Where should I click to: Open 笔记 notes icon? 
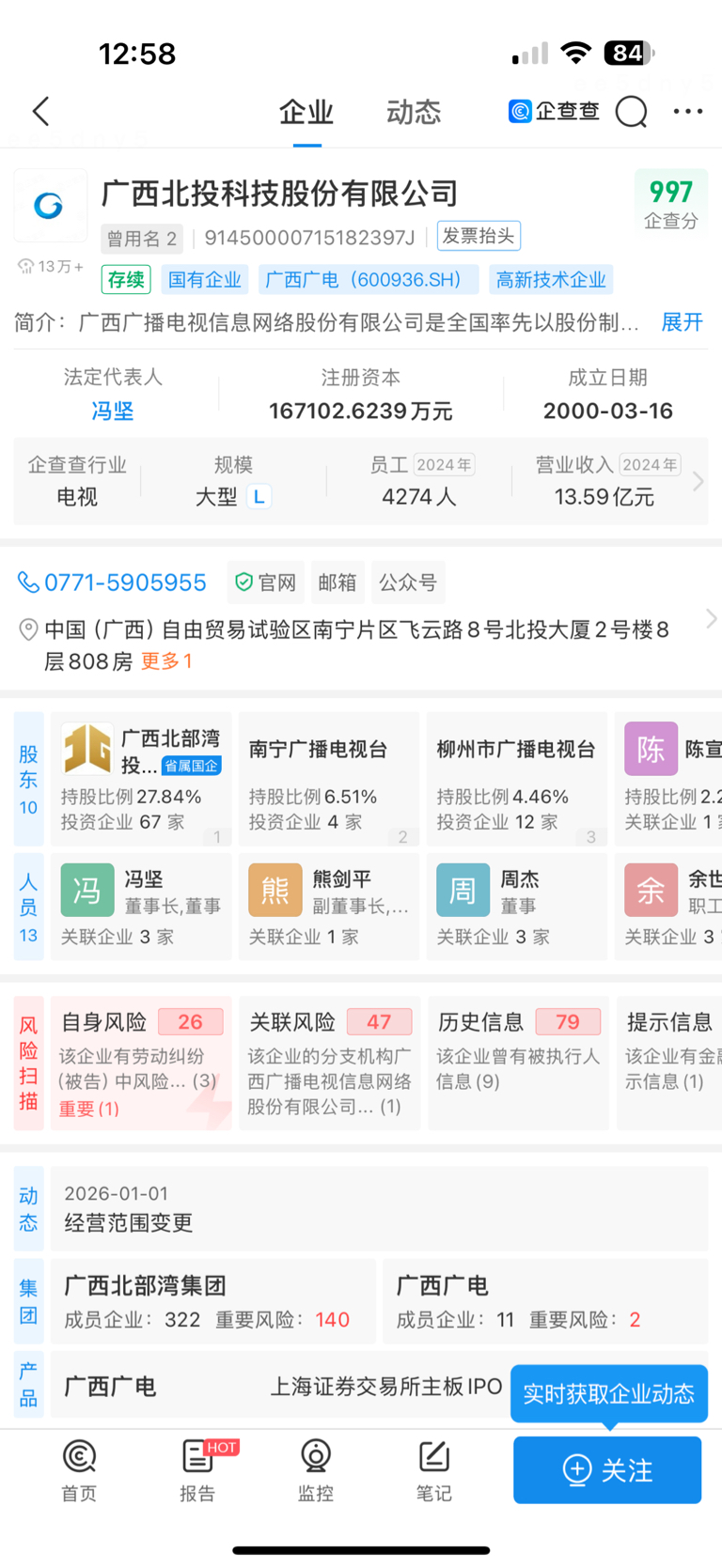click(433, 1471)
